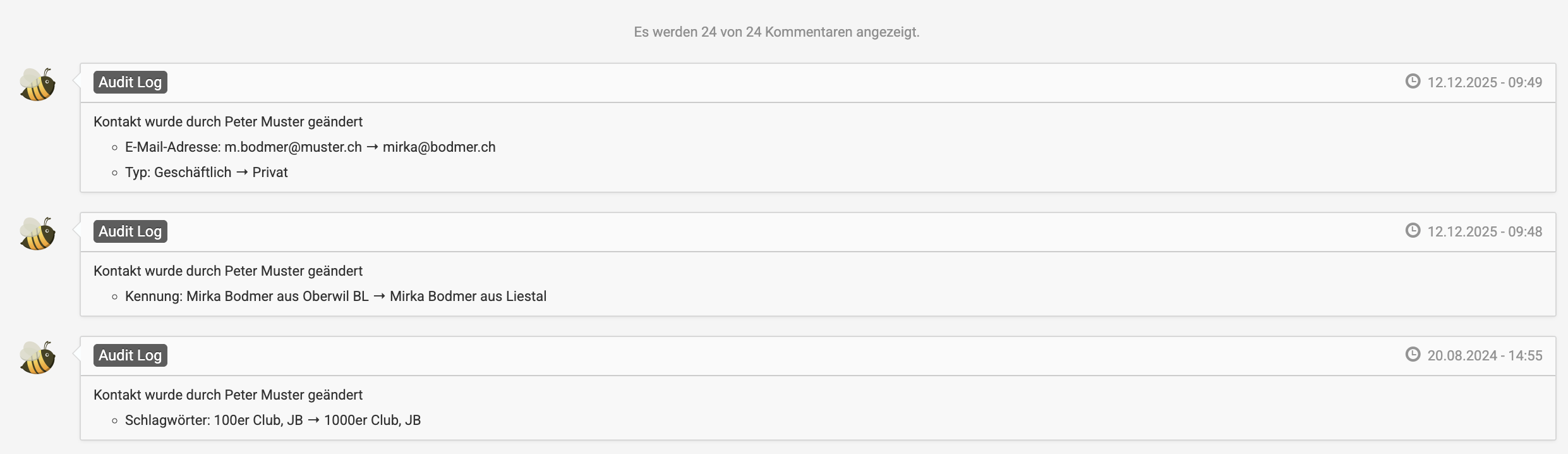The height and width of the screenshot is (454, 1568).
Task: Click the Kennung change line mentioning Liestal
Action: (335, 297)
